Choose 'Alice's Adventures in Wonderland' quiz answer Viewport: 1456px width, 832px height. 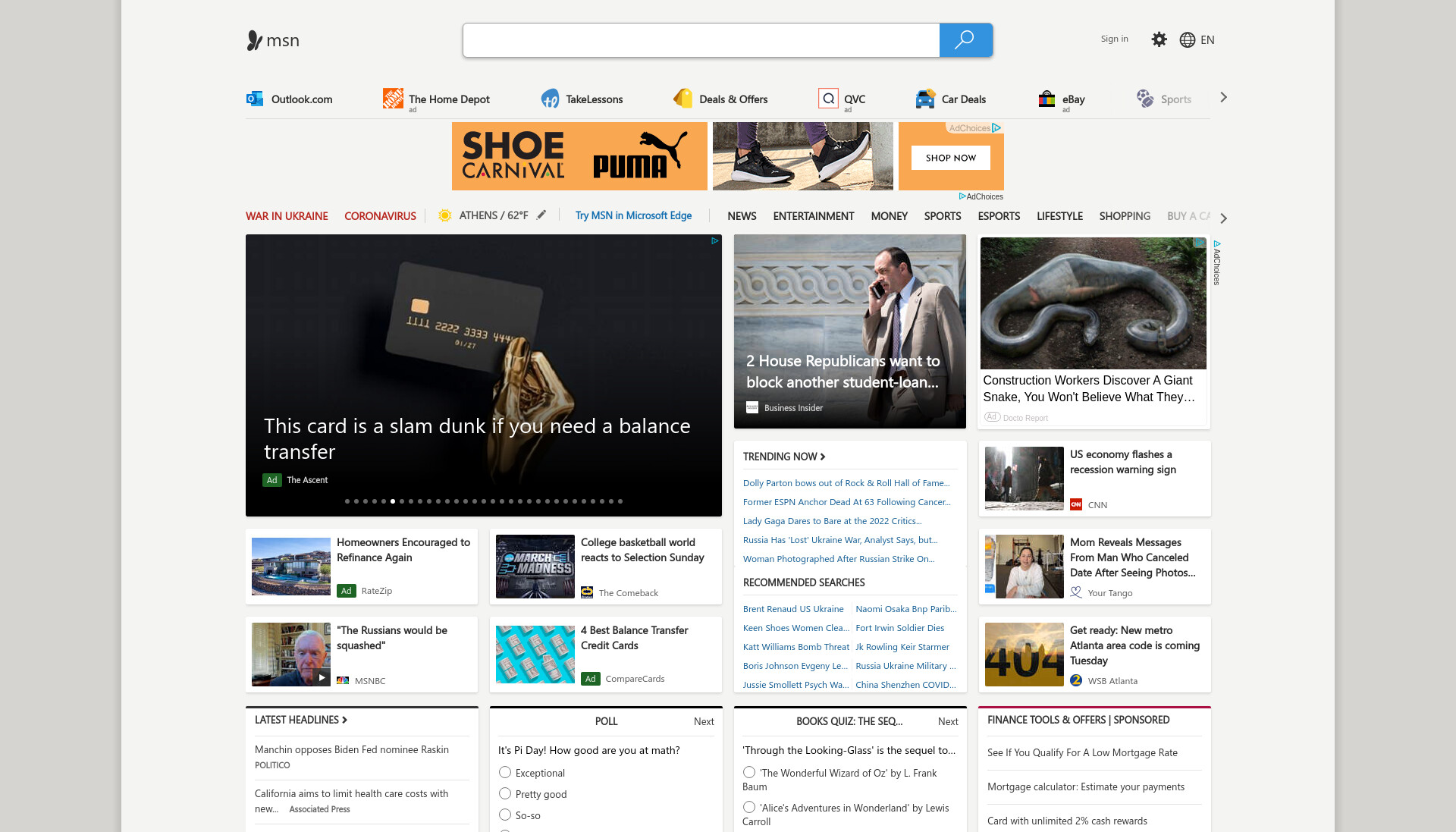(749, 807)
